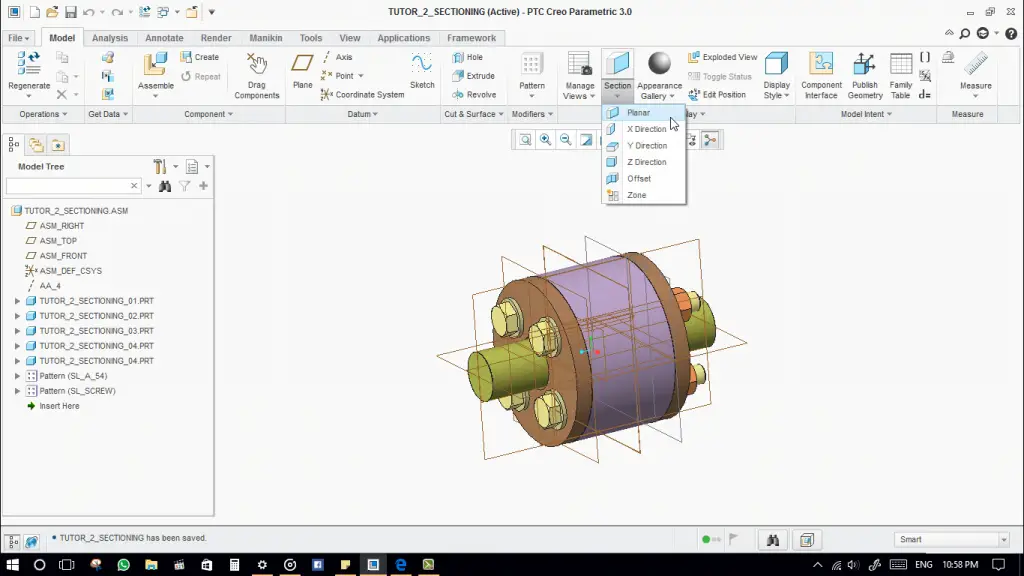Choose X Direction from Section menu

pos(646,129)
